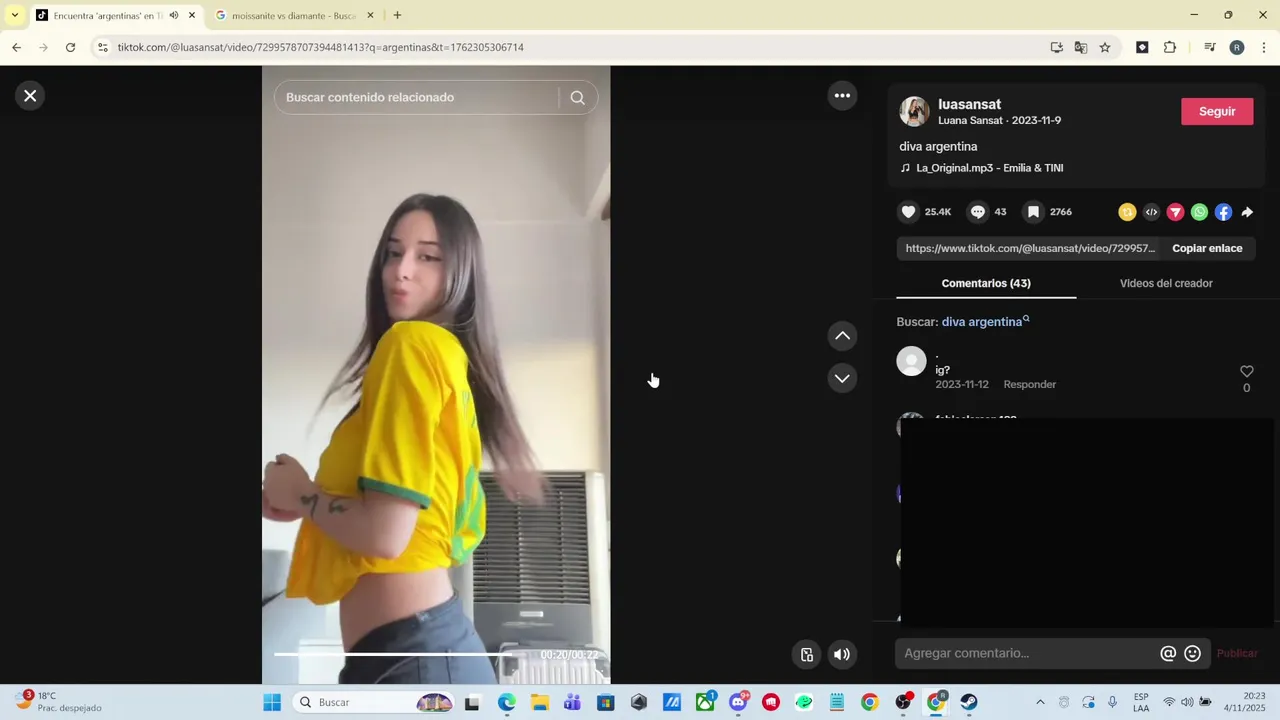Switch to Videos del creador tab
This screenshot has height=720, width=1280.
coord(1166,283)
